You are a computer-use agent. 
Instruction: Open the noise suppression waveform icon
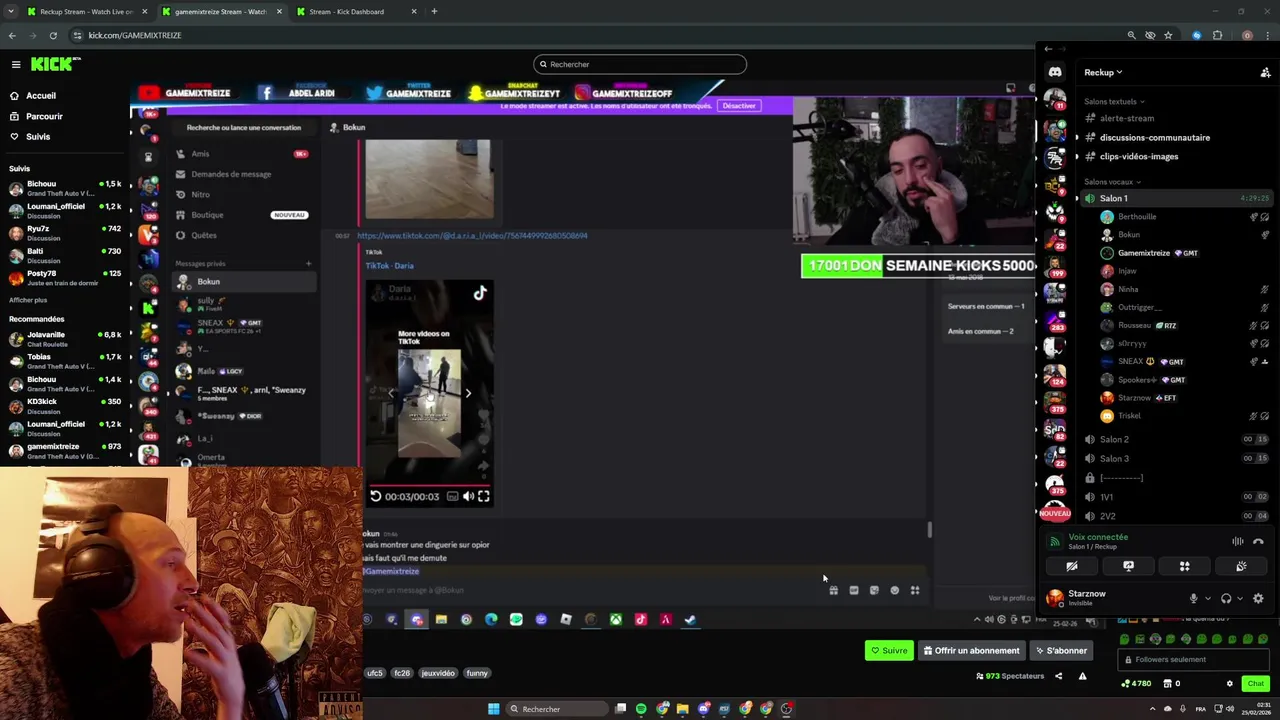1237,541
